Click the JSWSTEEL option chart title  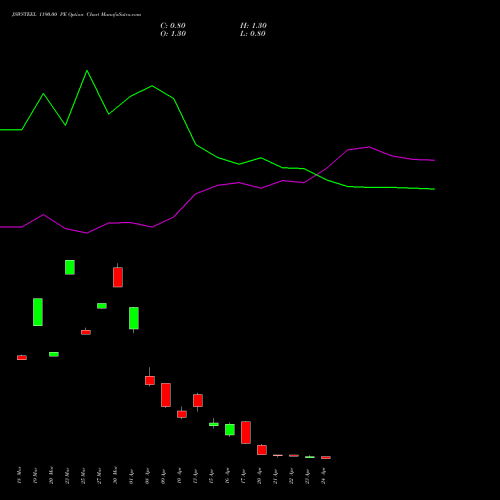pyautogui.click(x=76, y=15)
